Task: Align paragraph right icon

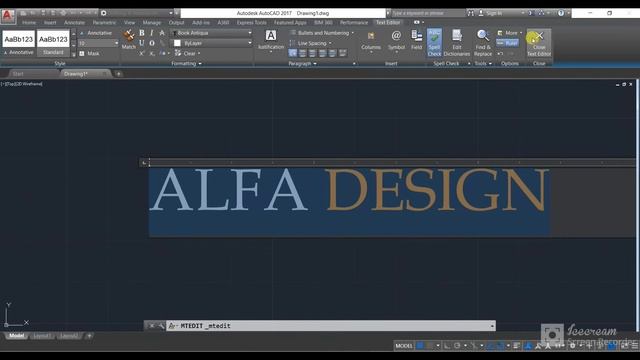Action: click(x=322, y=53)
